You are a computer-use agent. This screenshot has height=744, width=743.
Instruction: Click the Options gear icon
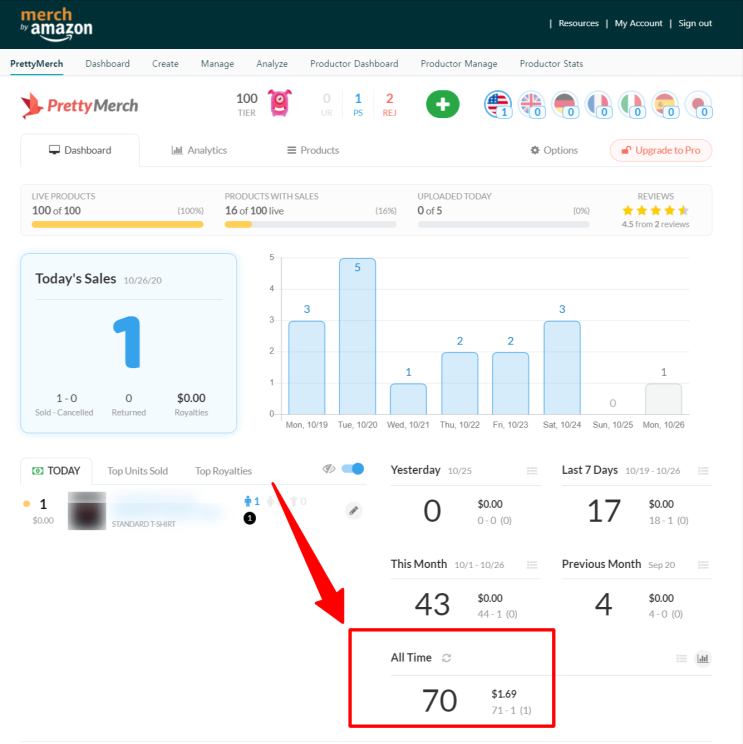coord(535,150)
